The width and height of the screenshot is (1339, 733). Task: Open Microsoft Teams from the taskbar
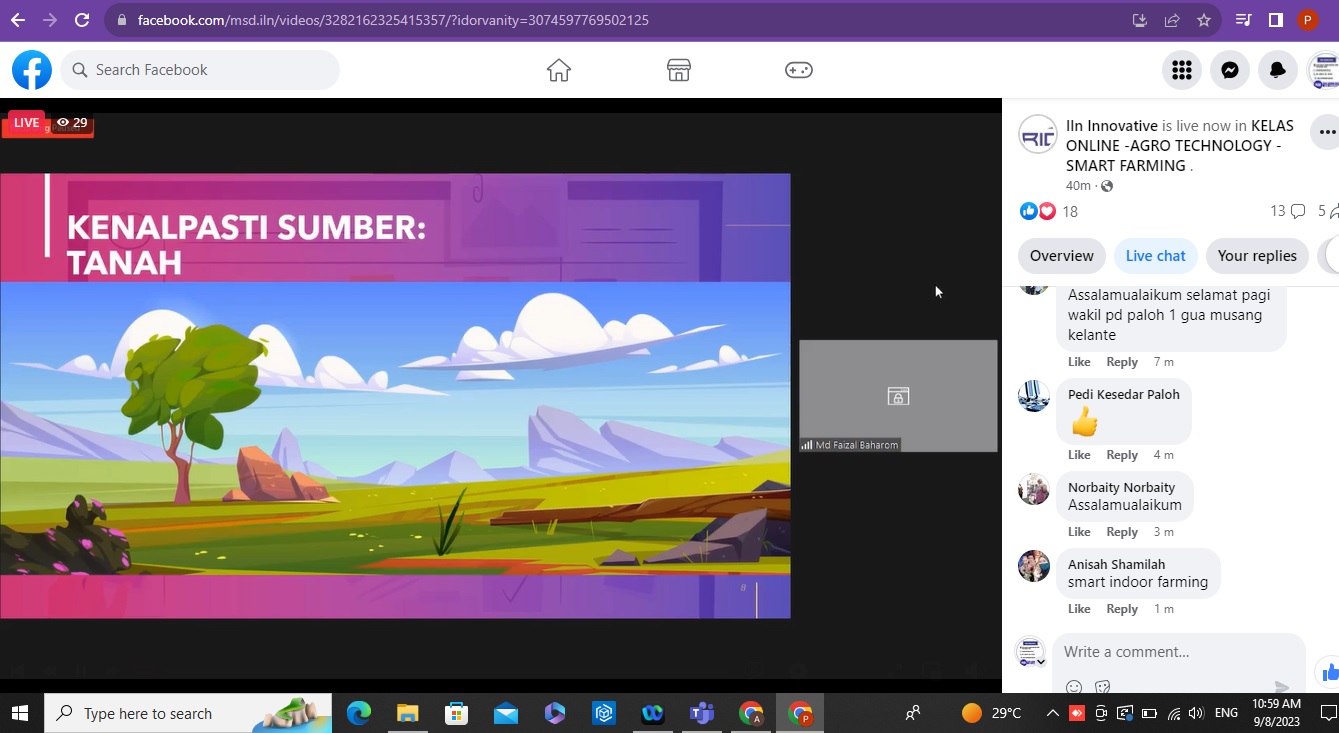click(701, 713)
